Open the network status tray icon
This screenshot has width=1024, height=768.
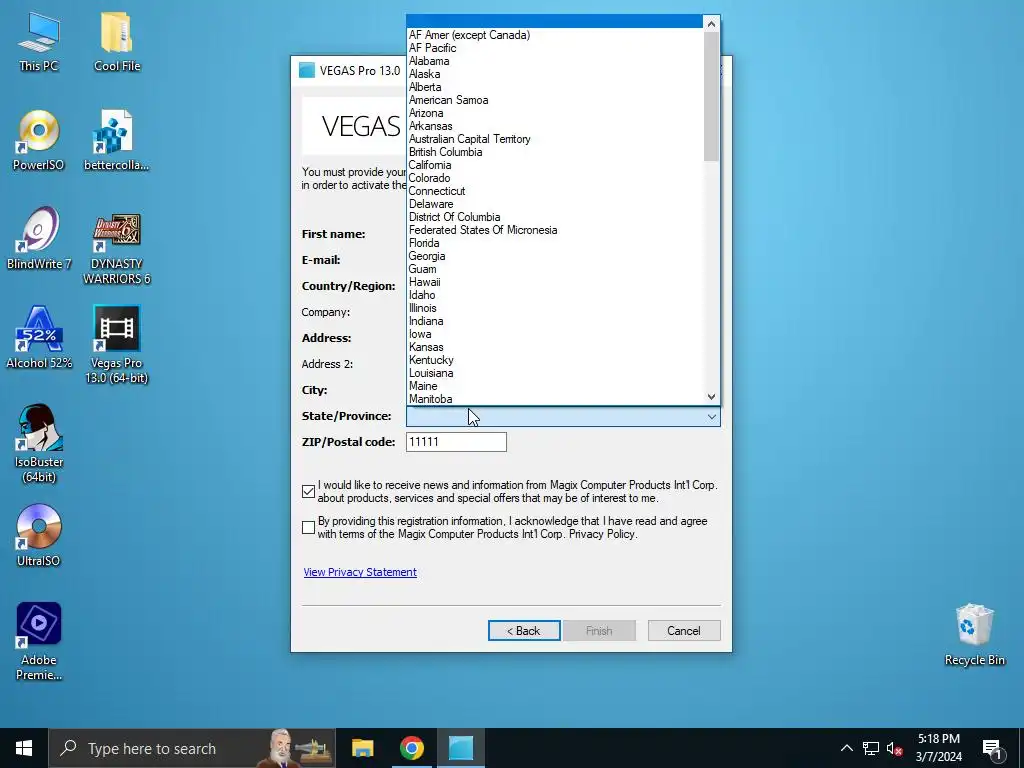point(871,748)
